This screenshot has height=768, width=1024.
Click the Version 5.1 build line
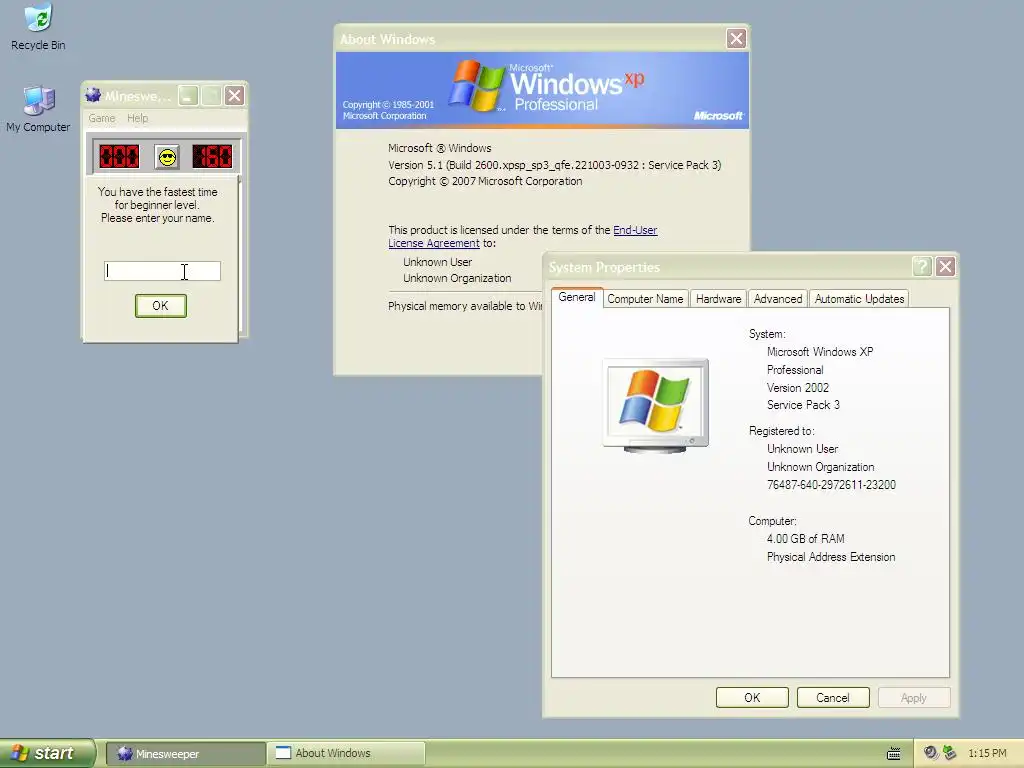click(x=554, y=165)
